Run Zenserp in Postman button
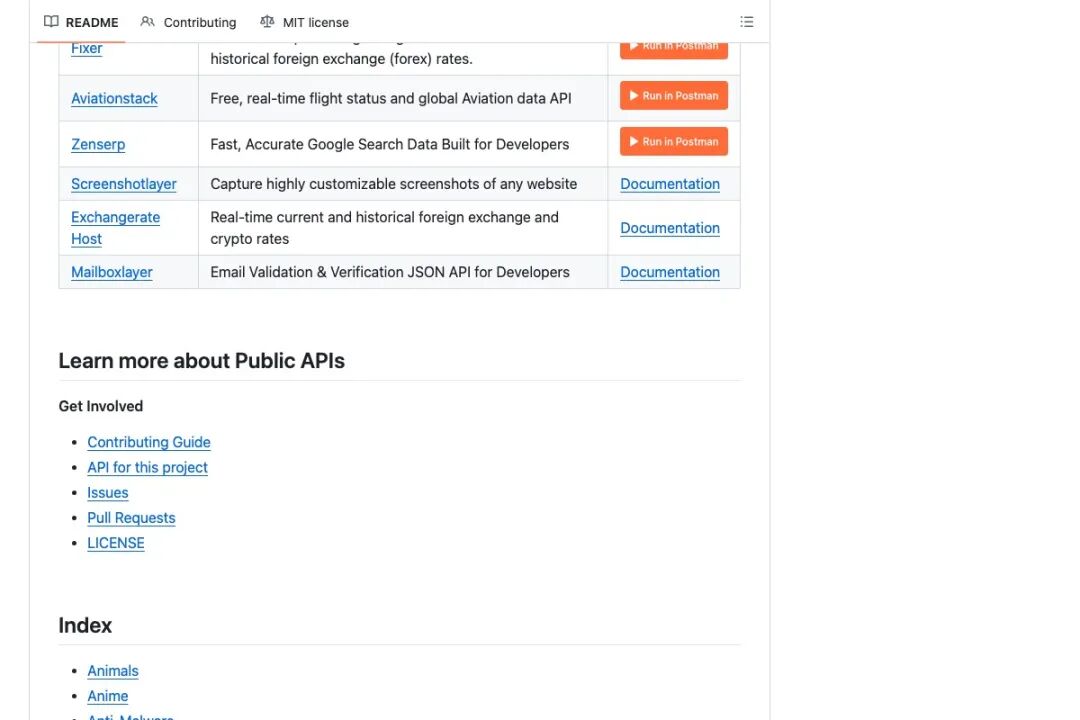This screenshot has height=720, width=1080. click(x=674, y=141)
